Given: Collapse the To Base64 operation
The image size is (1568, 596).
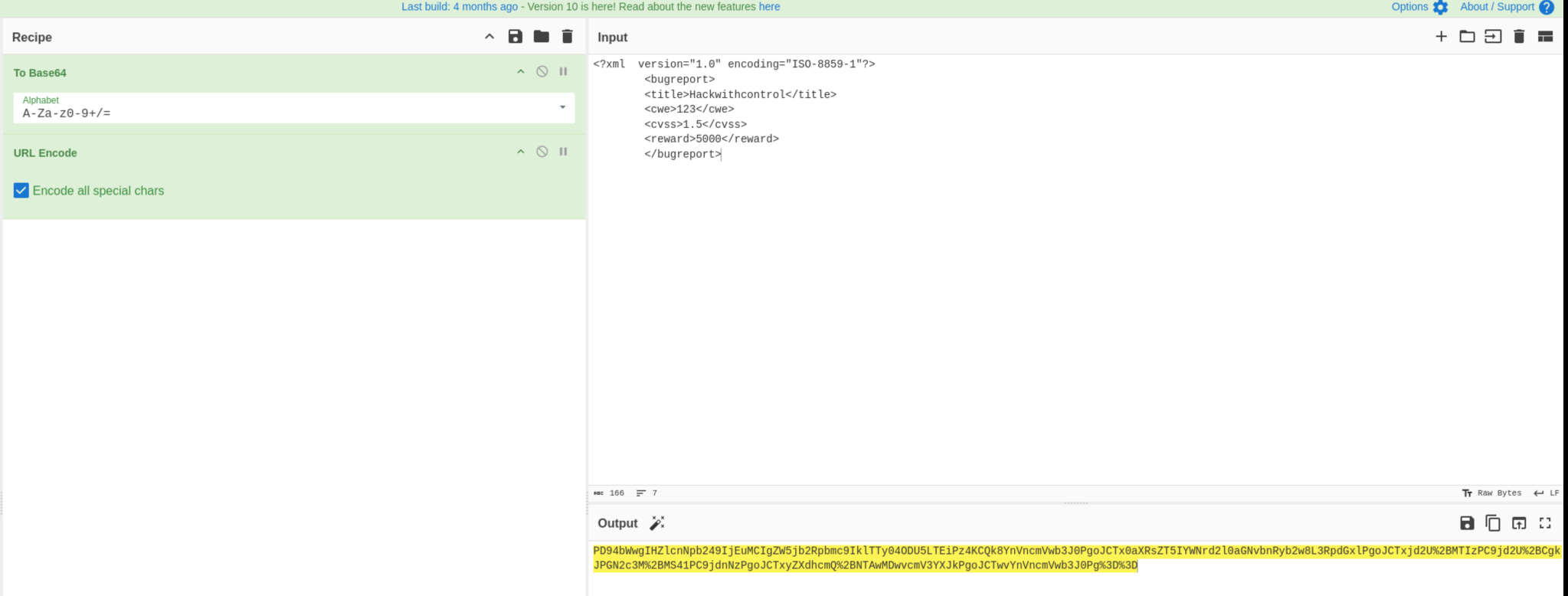Looking at the screenshot, I should (521, 71).
